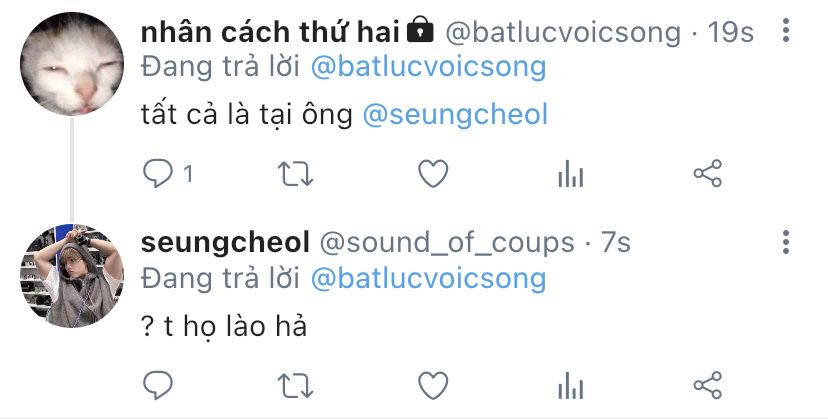This screenshot has width=828, height=419.
Task: View analytics for the batlucvoicsong tweet
Action: pos(570,174)
